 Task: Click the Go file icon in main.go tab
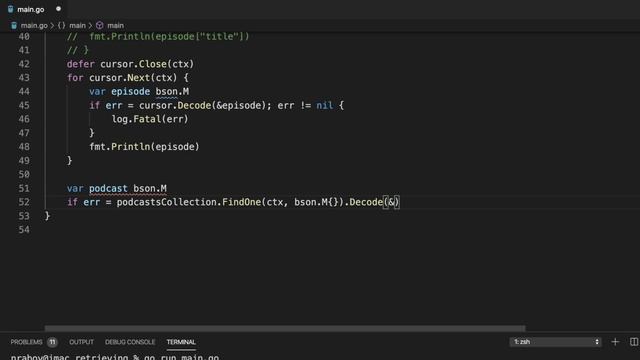click(11, 9)
